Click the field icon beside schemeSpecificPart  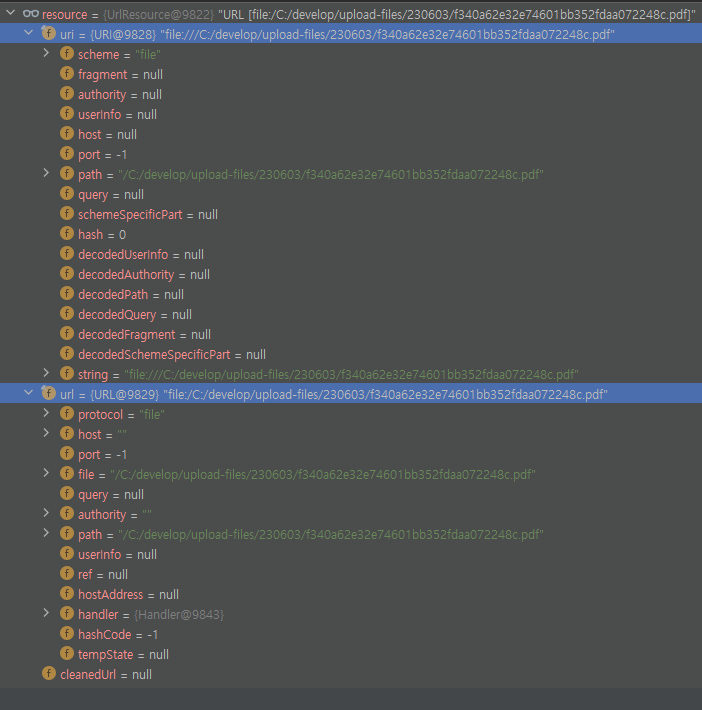click(x=67, y=213)
